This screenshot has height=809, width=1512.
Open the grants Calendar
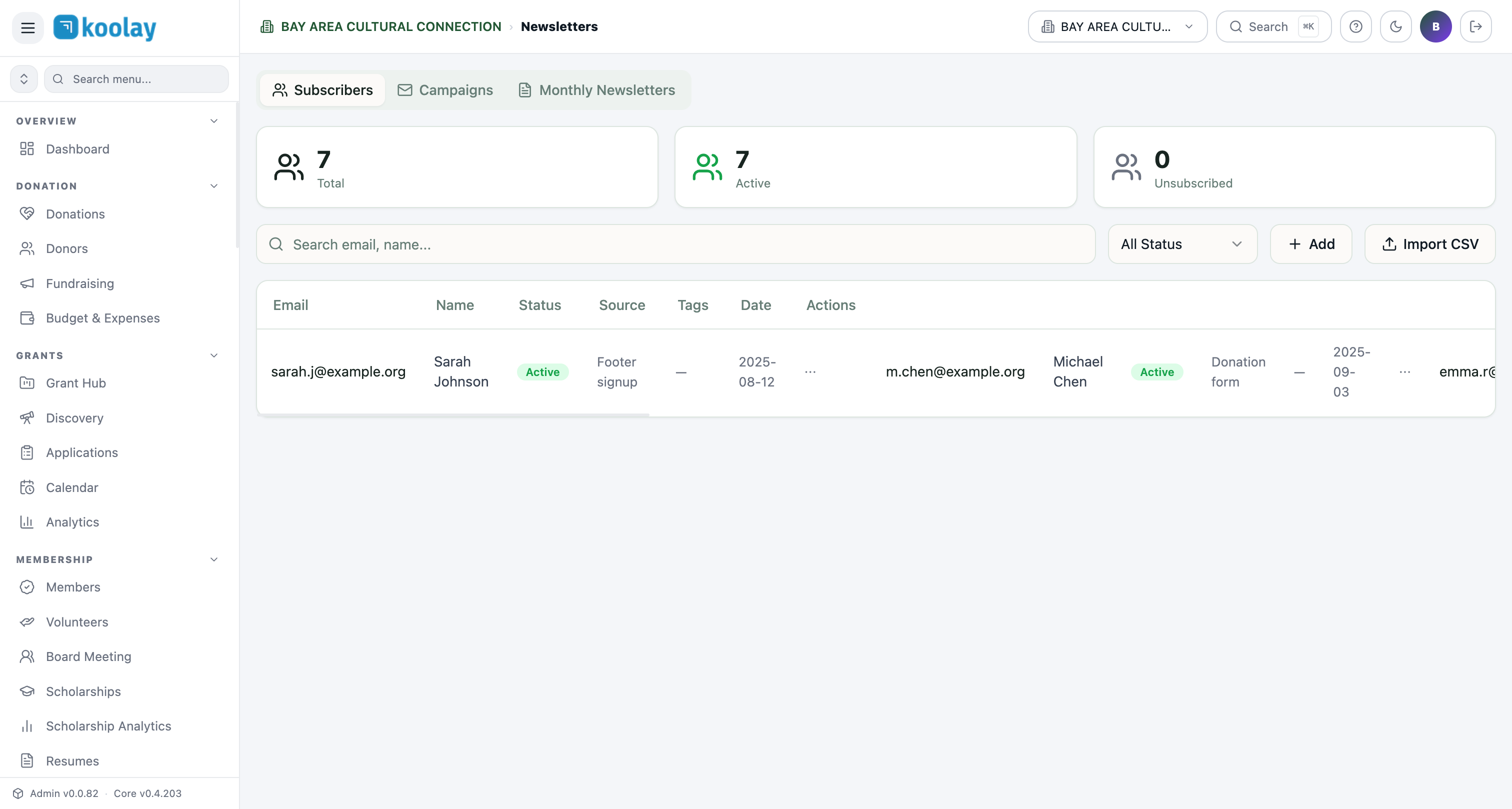(71, 487)
